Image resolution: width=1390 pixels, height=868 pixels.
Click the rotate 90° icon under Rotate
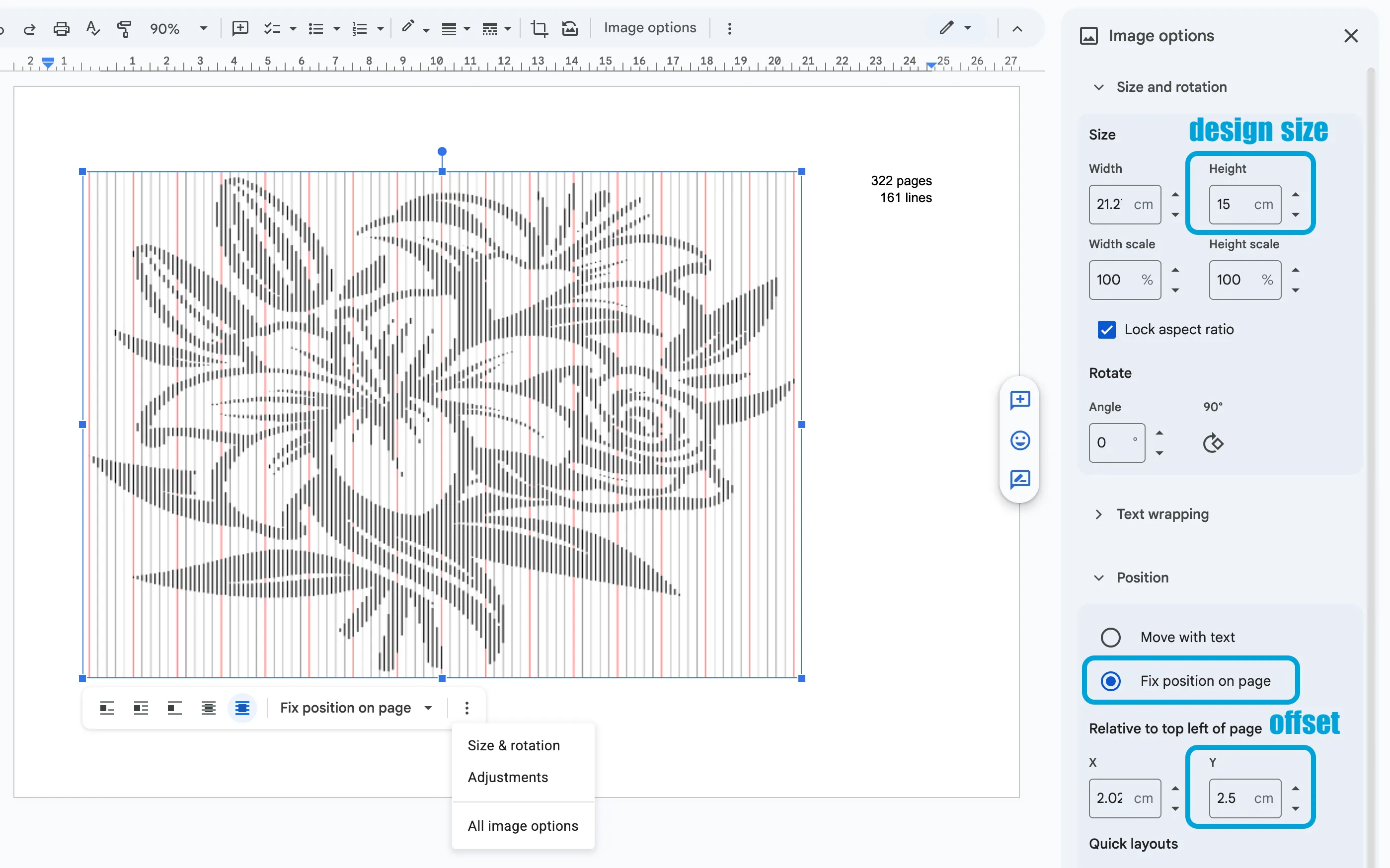1213,443
